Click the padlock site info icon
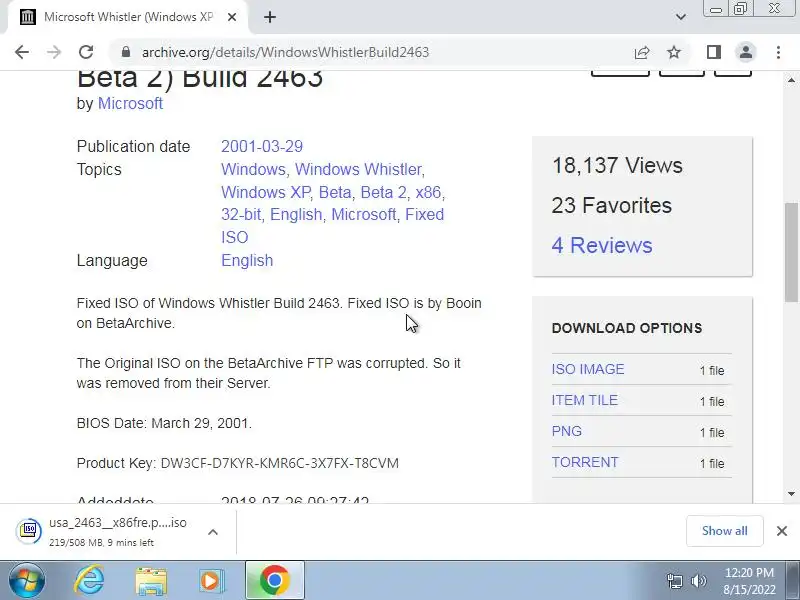The height and width of the screenshot is (600, 800). [x=126, y=52]
